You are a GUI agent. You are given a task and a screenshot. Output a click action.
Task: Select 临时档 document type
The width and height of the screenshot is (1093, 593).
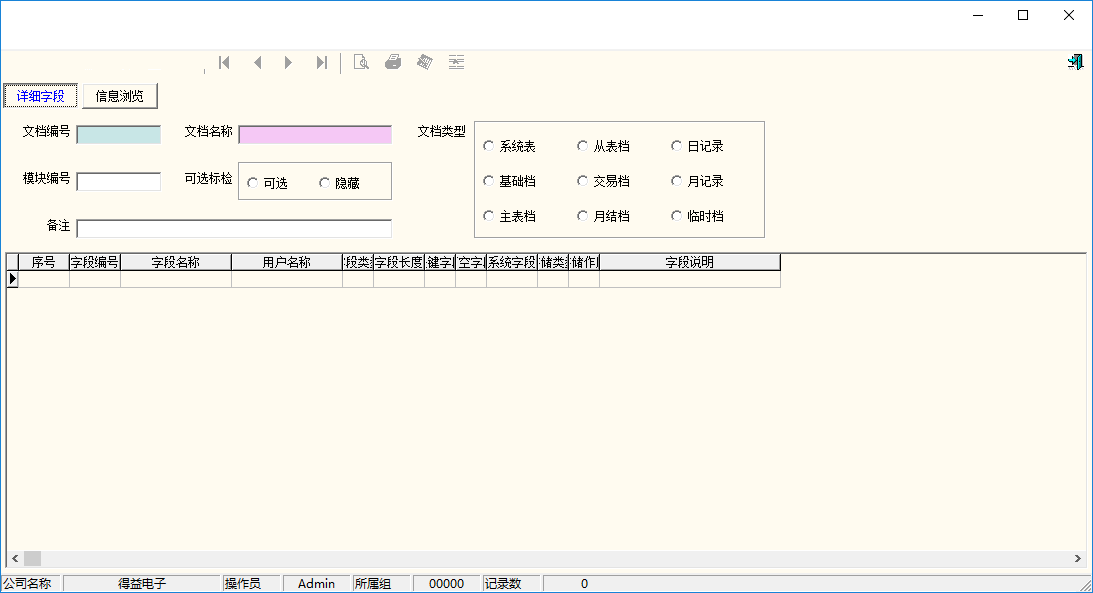698,216
